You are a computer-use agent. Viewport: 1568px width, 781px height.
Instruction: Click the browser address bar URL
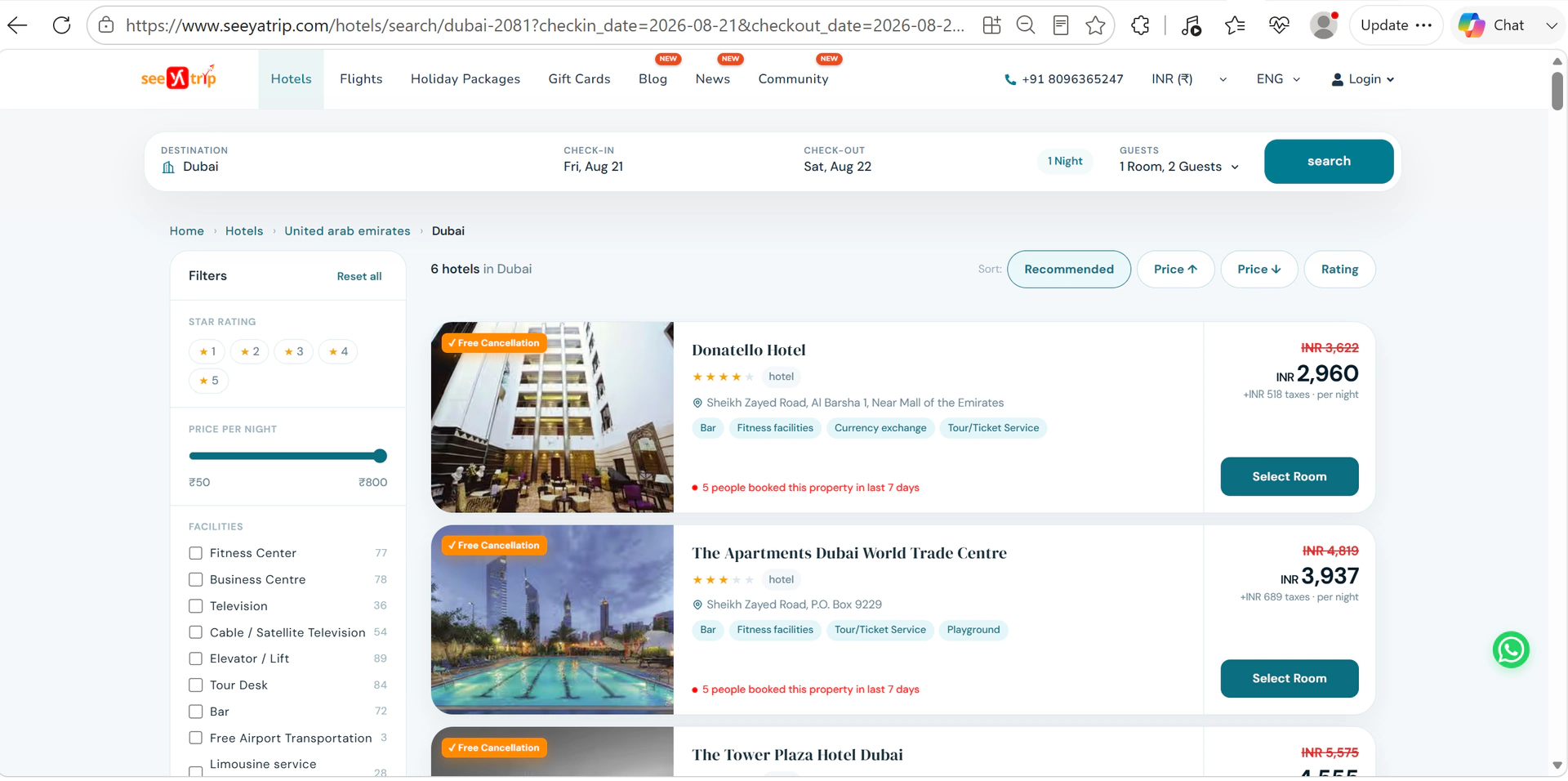pyautogui.click(x=545, y=25)
